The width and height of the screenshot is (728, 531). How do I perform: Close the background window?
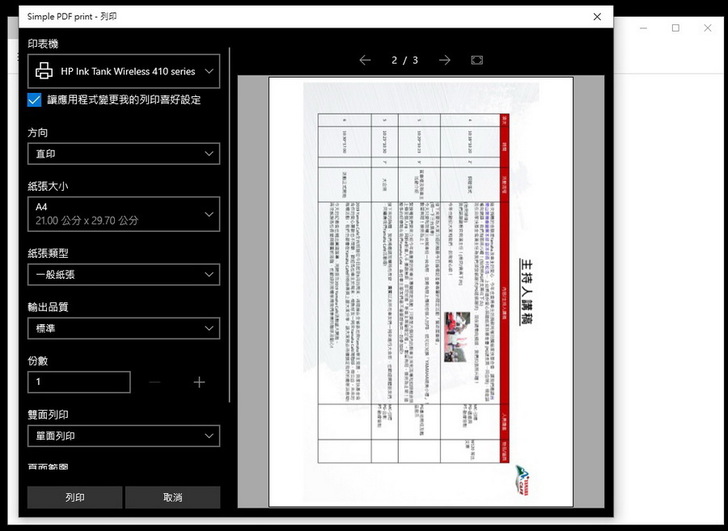coord(708,28)
